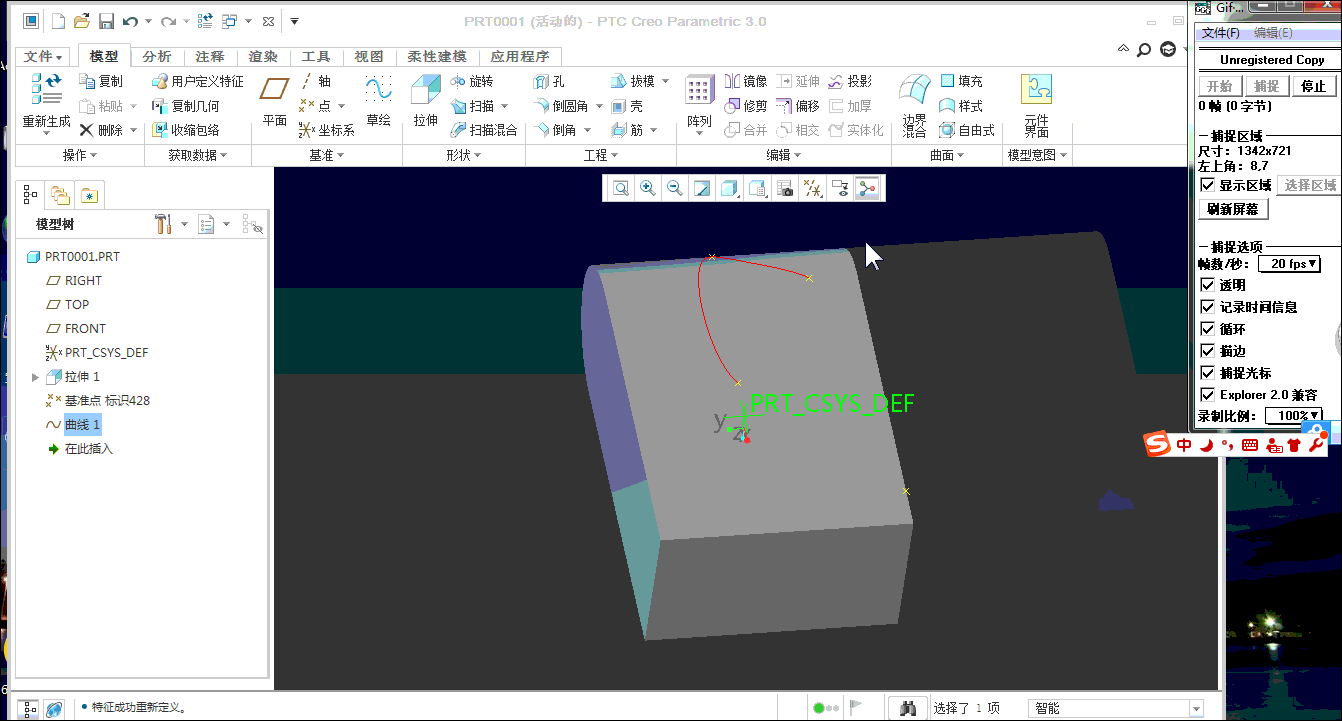The height and width of the screenshot is (721, 1342).
Task: Select the 偏移 (Offset) tool
Action: (x=797, y=105)
